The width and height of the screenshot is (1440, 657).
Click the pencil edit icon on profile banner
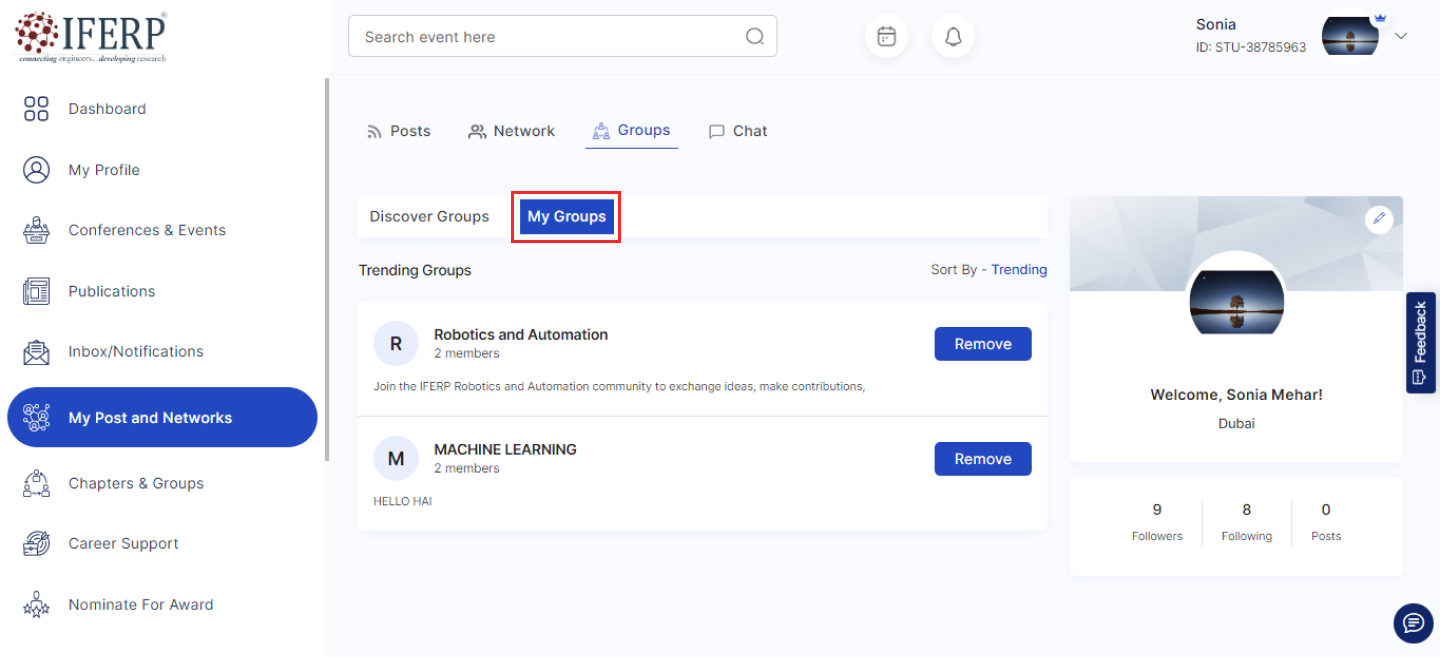[x=1379, y=218]
